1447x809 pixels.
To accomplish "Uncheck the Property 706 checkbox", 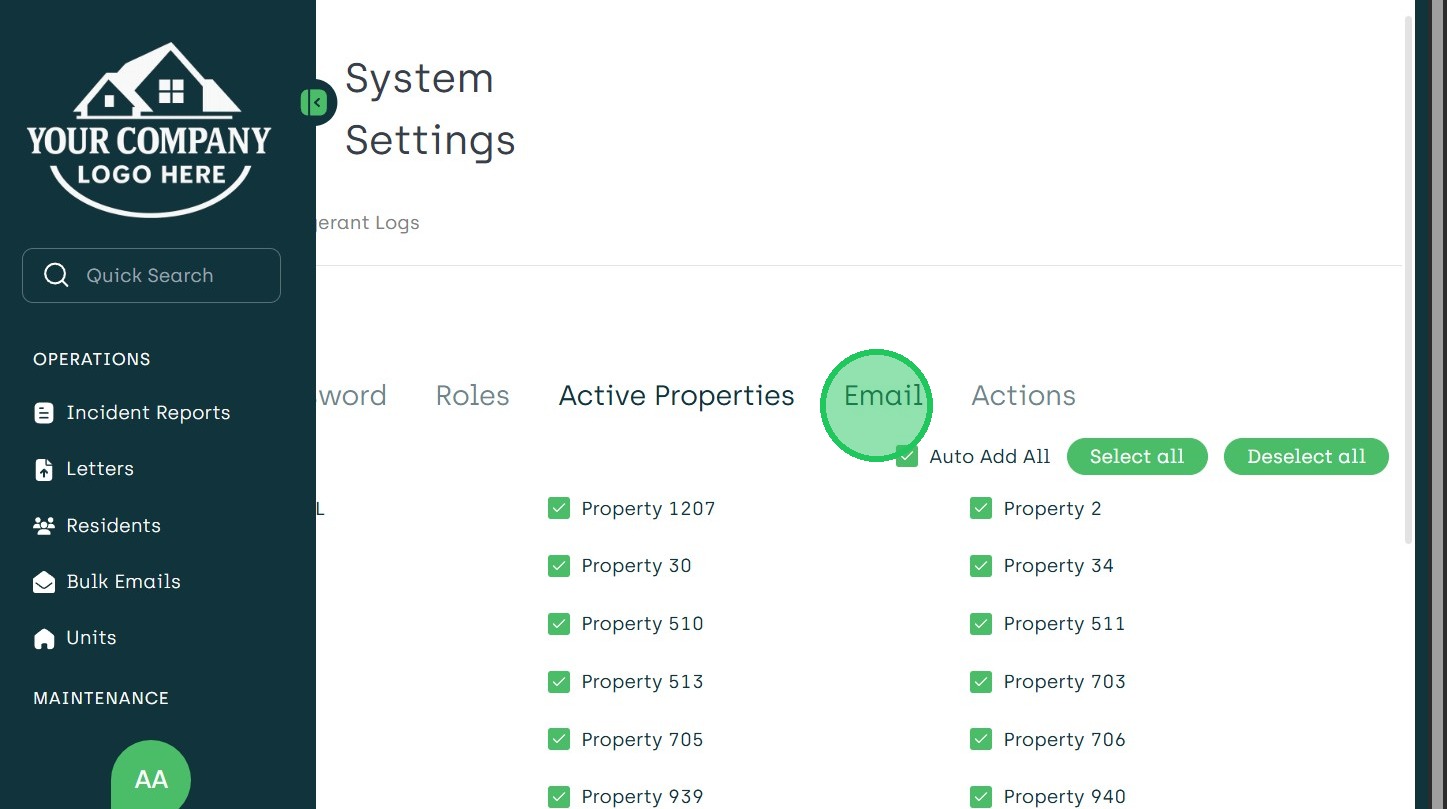I will tap(981, 740).
